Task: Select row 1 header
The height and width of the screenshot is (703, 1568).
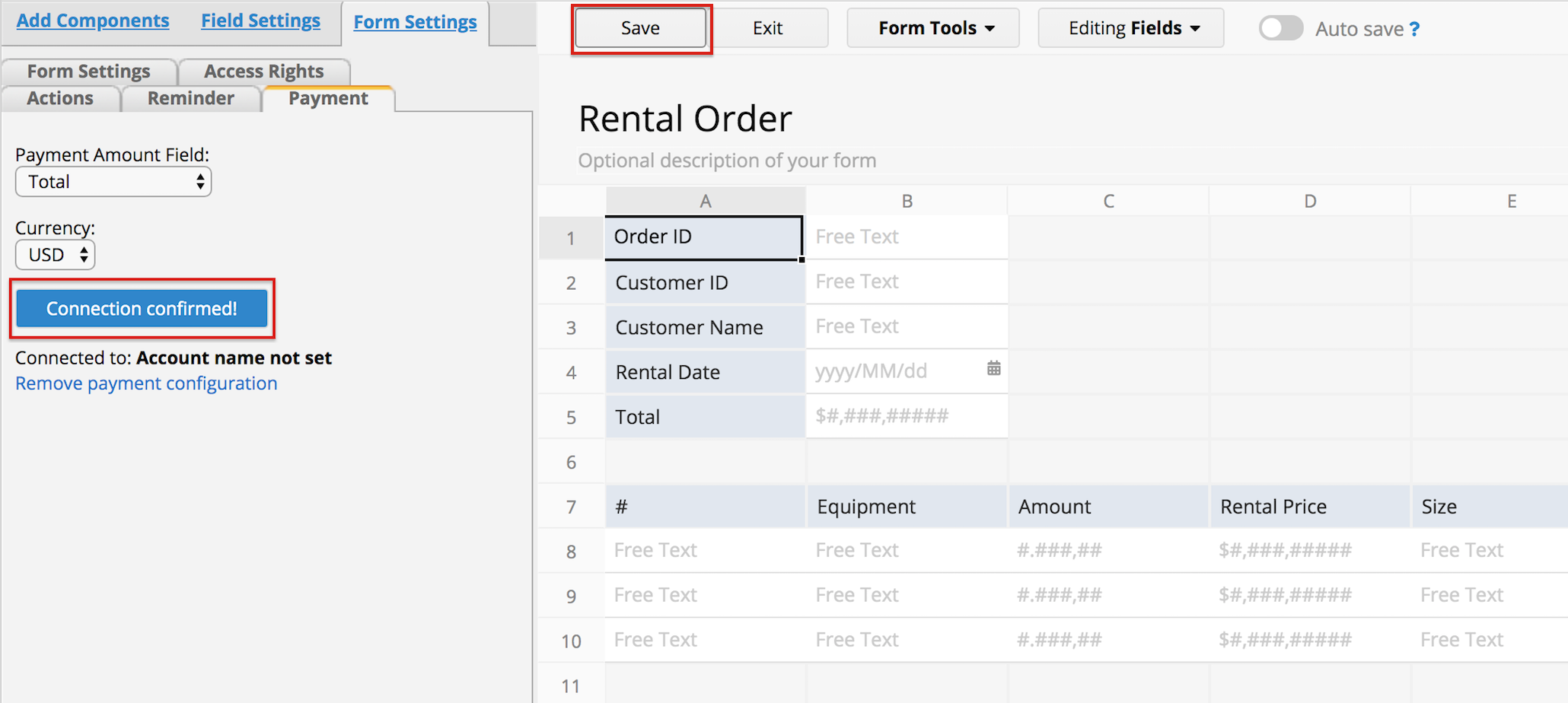Action: point(572,238)
